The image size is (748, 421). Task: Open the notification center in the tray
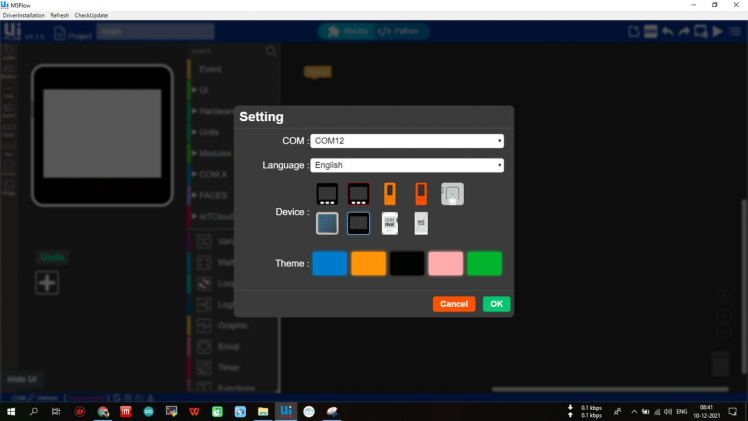[733, 411]
